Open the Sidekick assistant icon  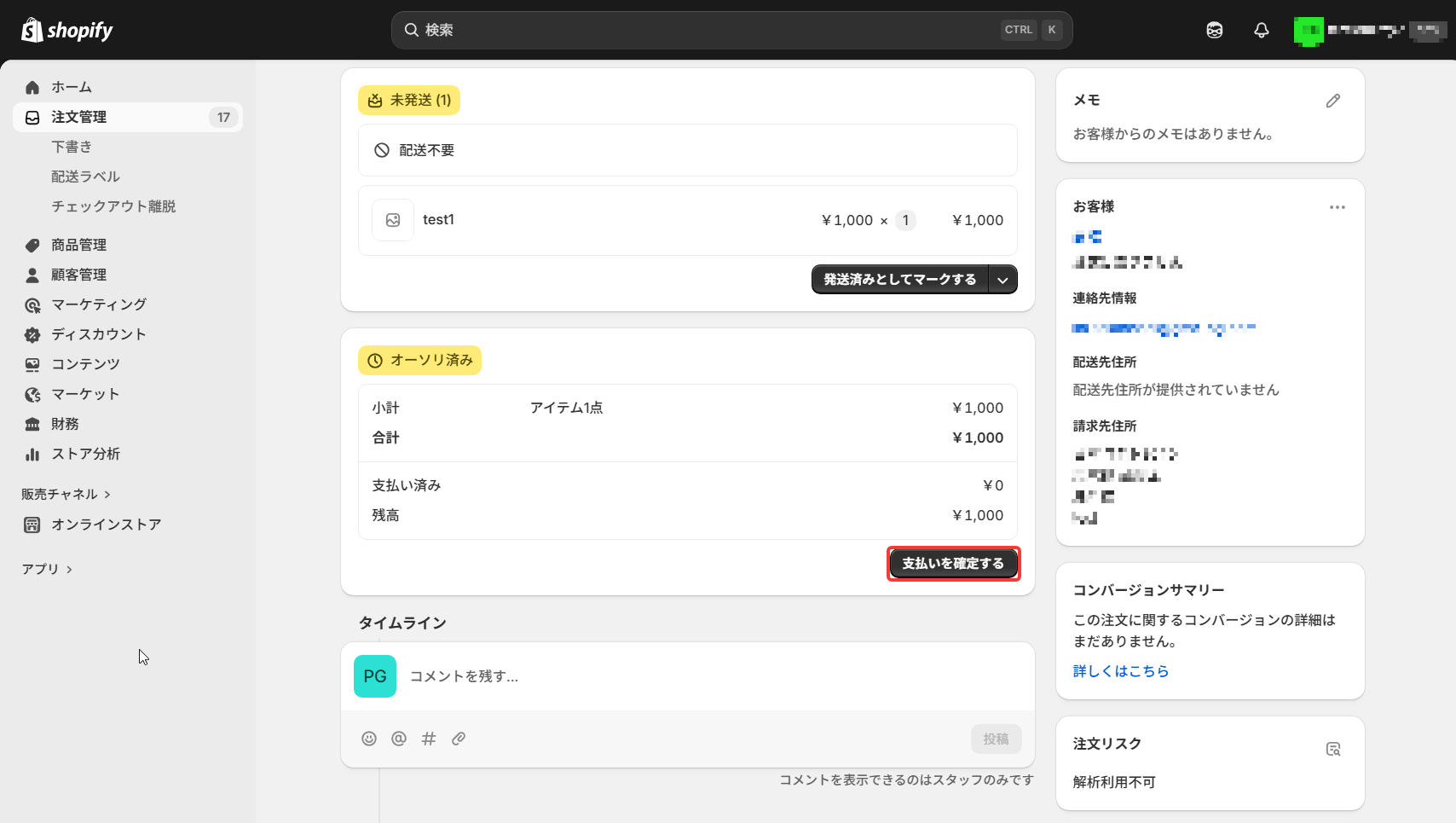click(1215, 30)
